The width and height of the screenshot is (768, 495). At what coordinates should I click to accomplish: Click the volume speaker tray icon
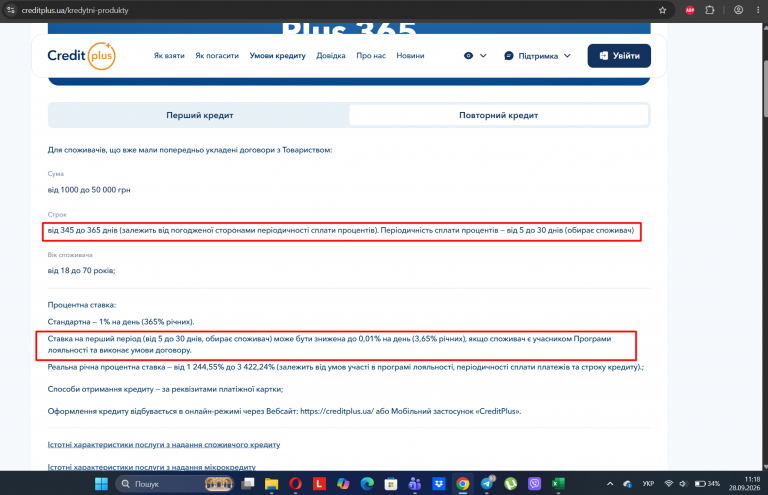[683, 484]
